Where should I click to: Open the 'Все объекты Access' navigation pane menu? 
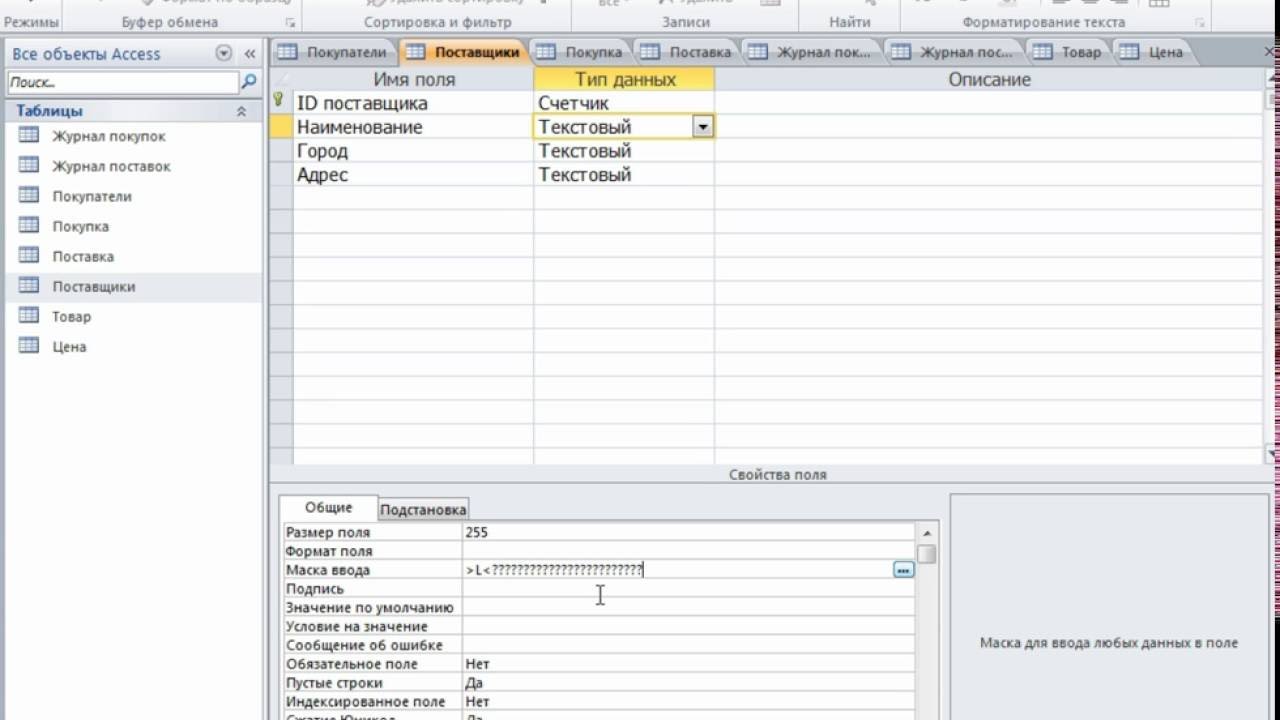[x=223, y=54]
